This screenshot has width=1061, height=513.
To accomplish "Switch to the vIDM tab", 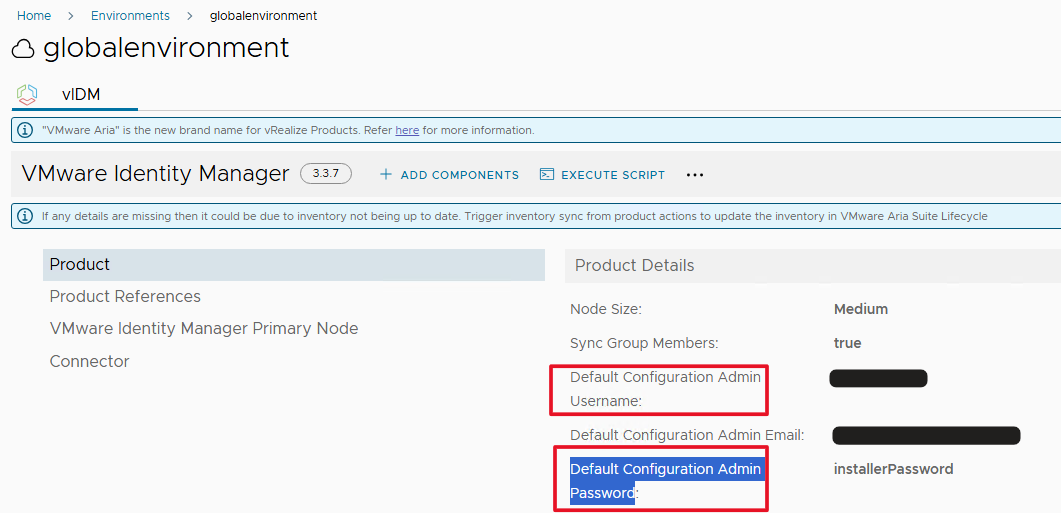I will coord(81,94).
